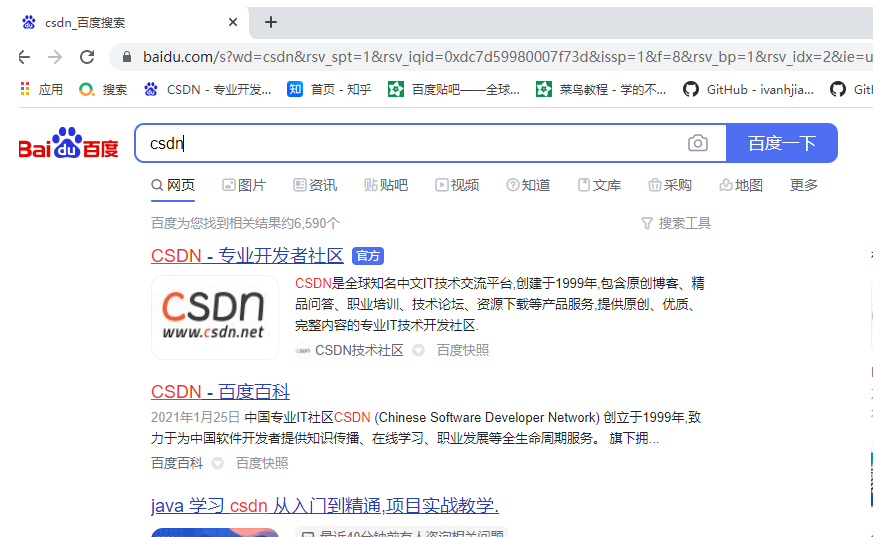The image size is (880, 537).
Task: Open the 更多 menu
Action: point(804,185)
